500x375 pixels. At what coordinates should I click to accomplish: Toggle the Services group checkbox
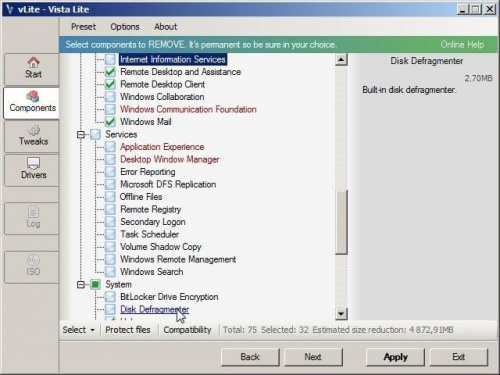pos(96,135)
